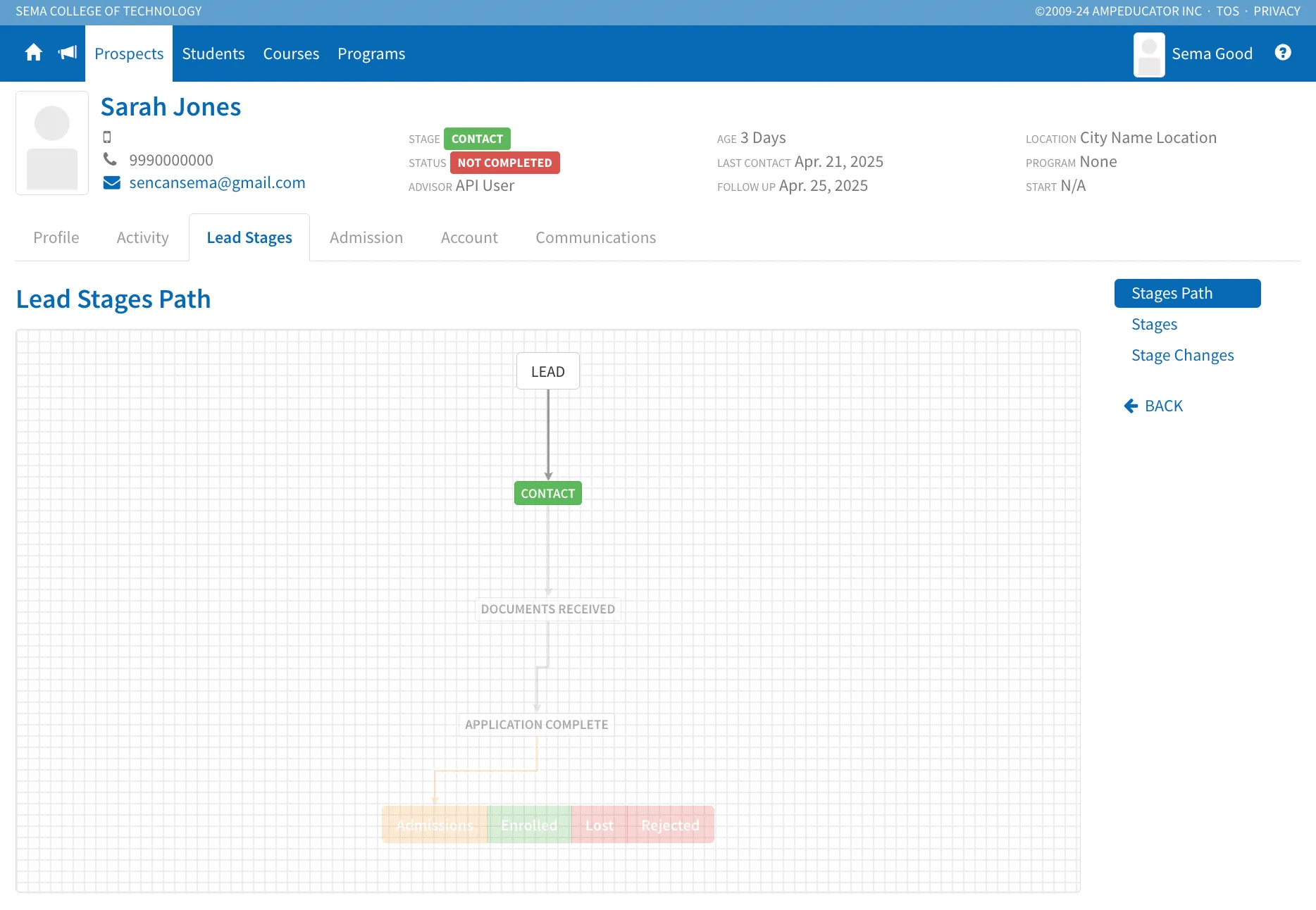Click the Sema Good user name
Screen dimensions: 1316x910
coord(1212,54)
